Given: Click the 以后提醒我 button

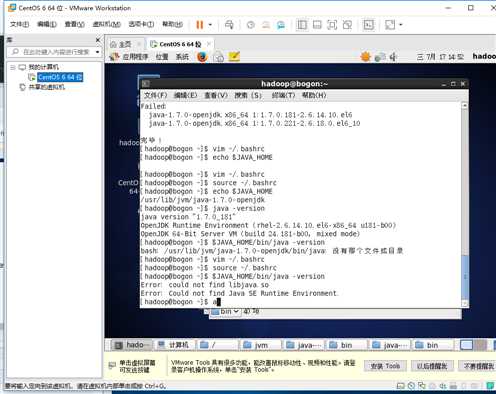Looking at the screenshot, I should click(x=432, y=366).
